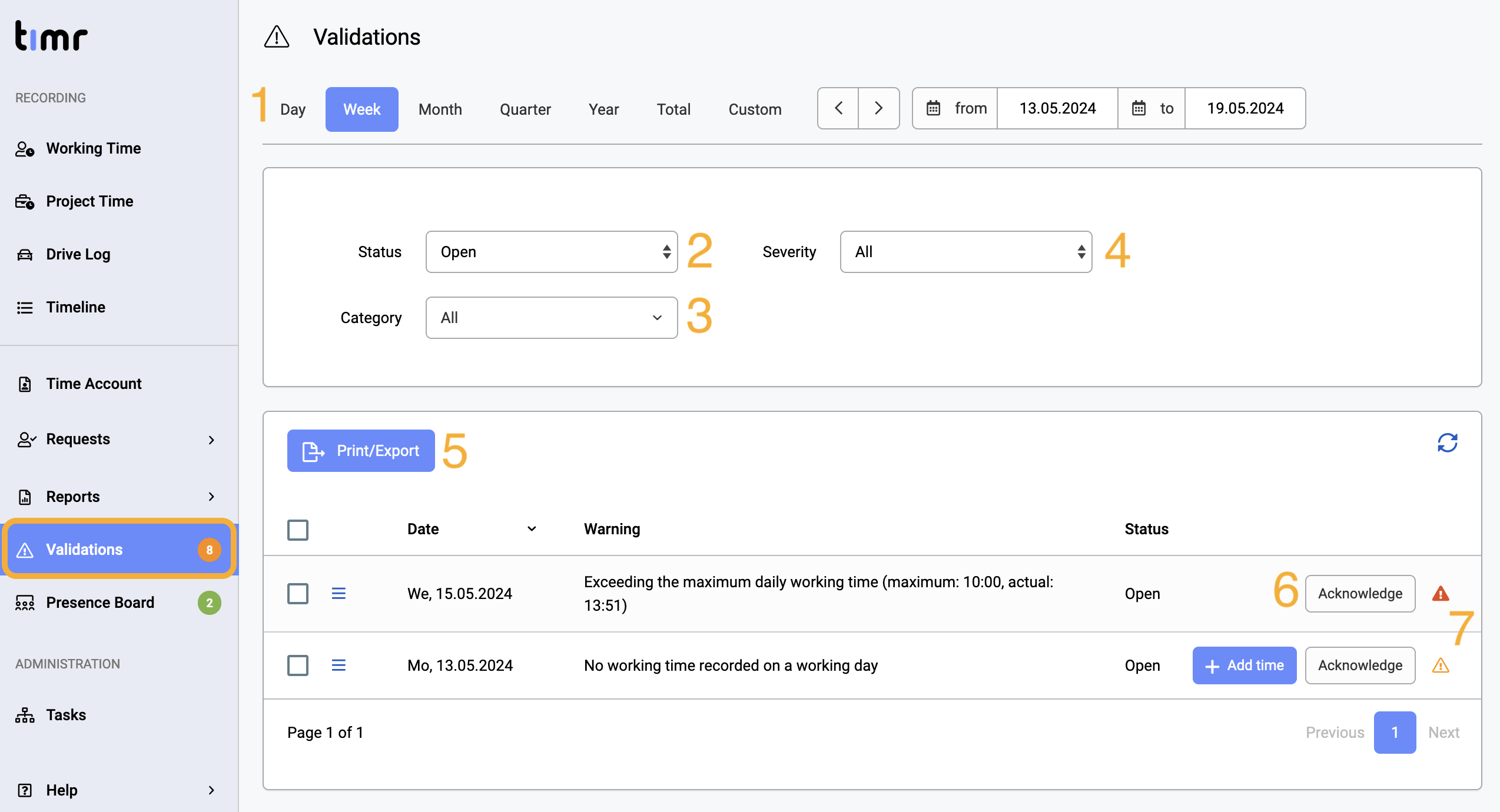Screen dimensions: 1500x812
Task: Expand the Help submenu chevron
Action: pyautogui.click(x=211, y=790)
